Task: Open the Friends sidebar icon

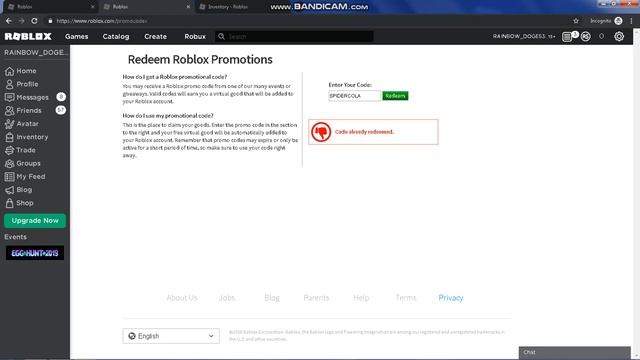Action: pyautogui.click(x=9, y=111)
